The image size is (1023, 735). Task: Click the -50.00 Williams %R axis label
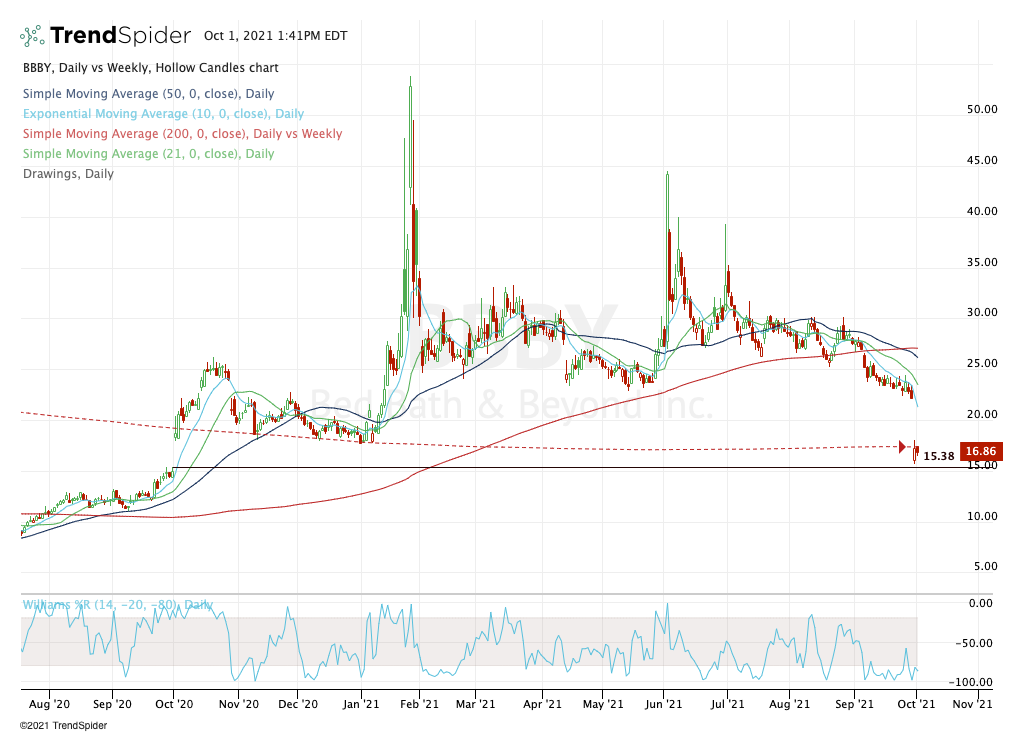click(x=973, y=644)
